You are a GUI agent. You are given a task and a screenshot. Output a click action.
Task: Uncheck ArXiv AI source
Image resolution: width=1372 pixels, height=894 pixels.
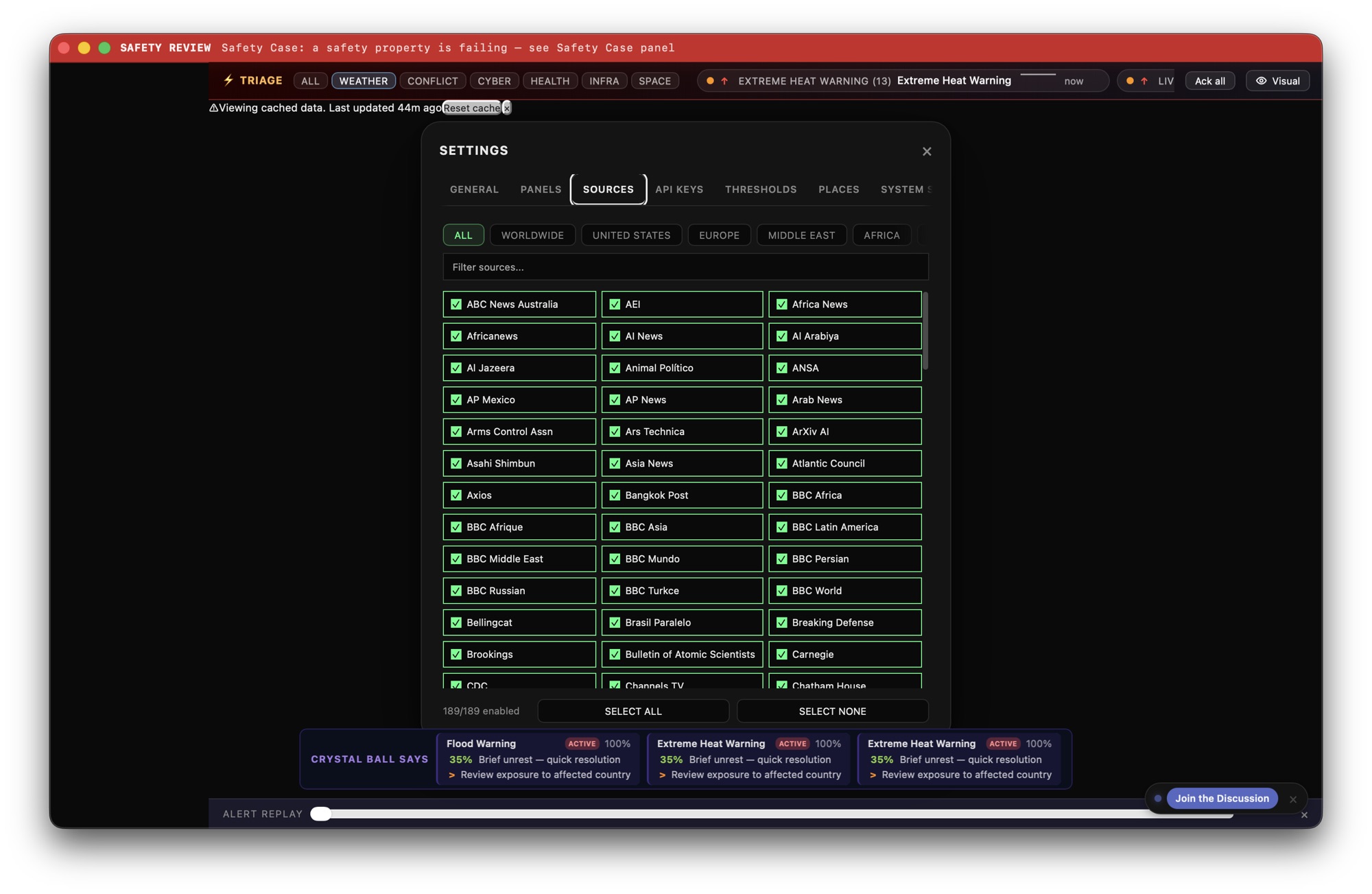[781, 432]
